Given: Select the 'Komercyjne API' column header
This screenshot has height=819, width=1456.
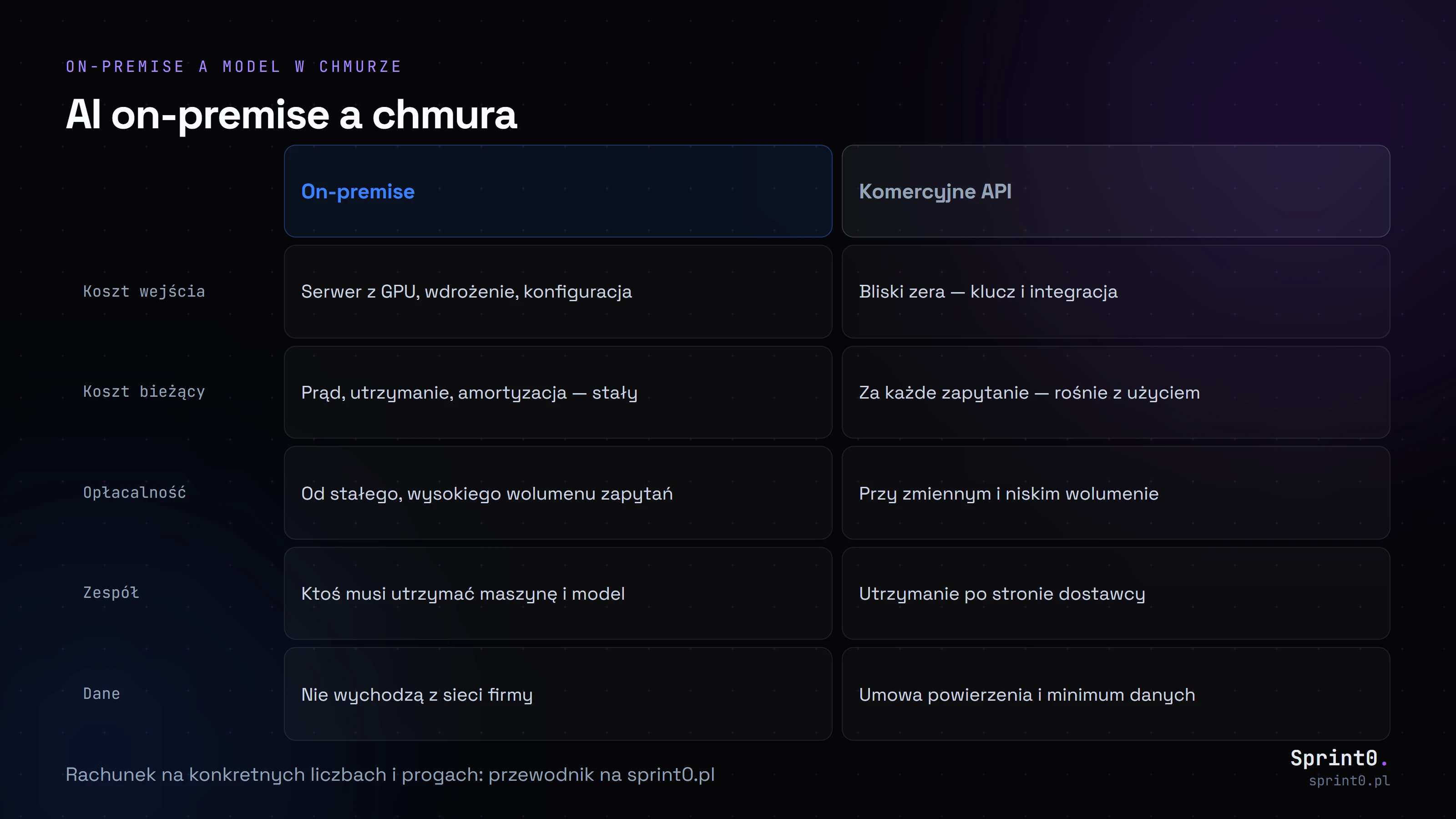Looking at the screenshot, I should click(1116, 191).
